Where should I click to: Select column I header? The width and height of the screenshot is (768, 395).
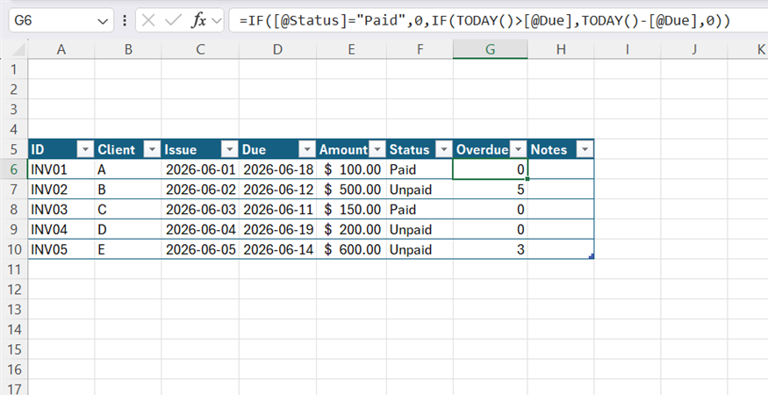click(x=627, y=49)
